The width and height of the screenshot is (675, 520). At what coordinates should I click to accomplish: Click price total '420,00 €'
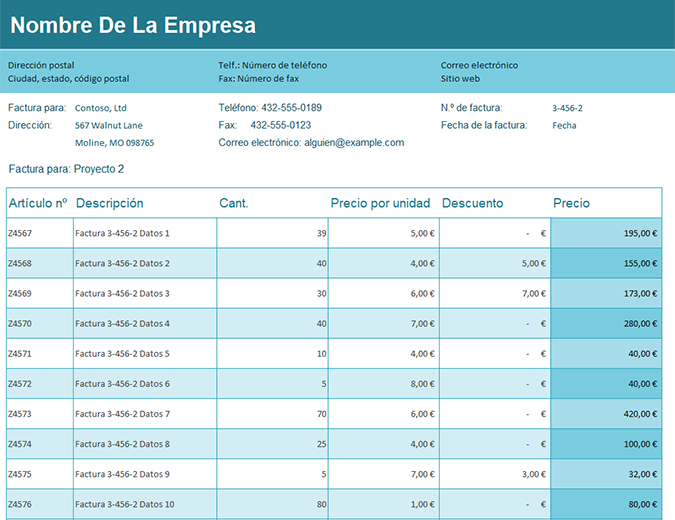click(x=641, y=414)
